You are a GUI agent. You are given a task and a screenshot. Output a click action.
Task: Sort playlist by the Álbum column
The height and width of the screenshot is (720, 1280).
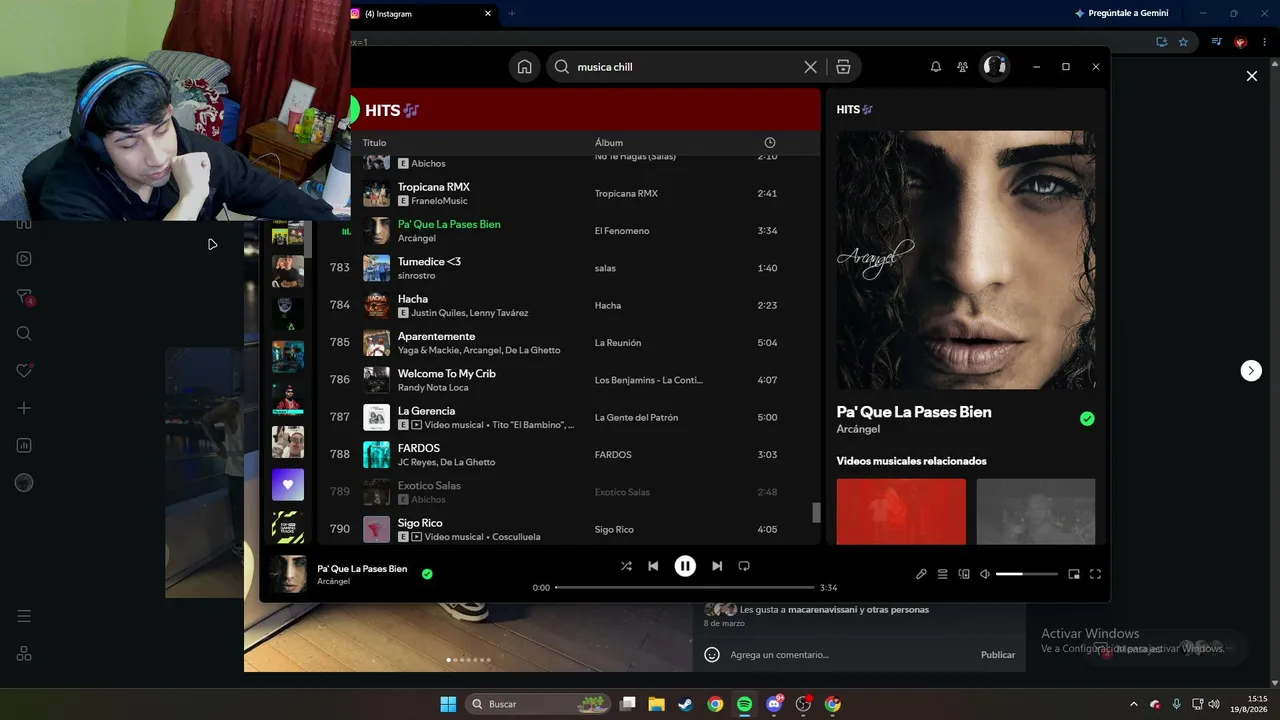coord(609,143)
